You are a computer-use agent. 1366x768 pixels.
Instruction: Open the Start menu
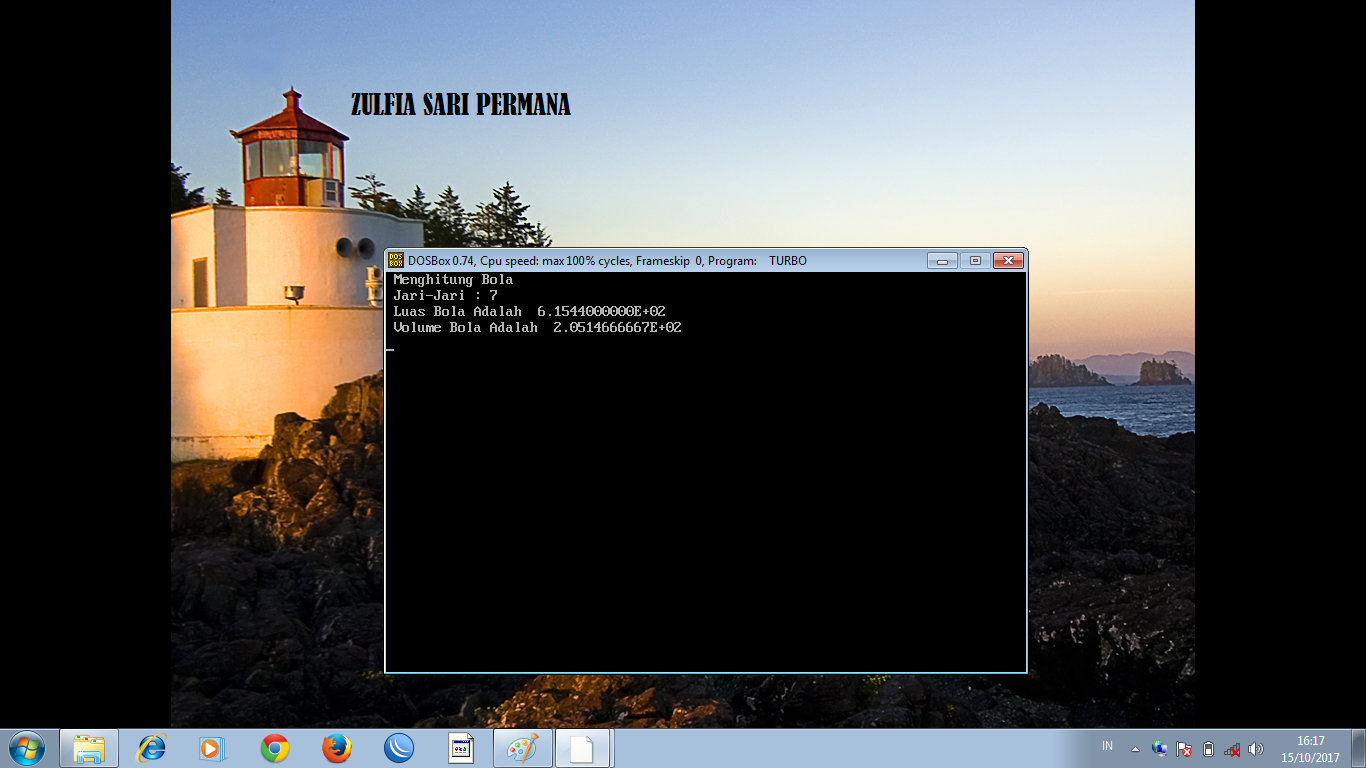[25, 747]
